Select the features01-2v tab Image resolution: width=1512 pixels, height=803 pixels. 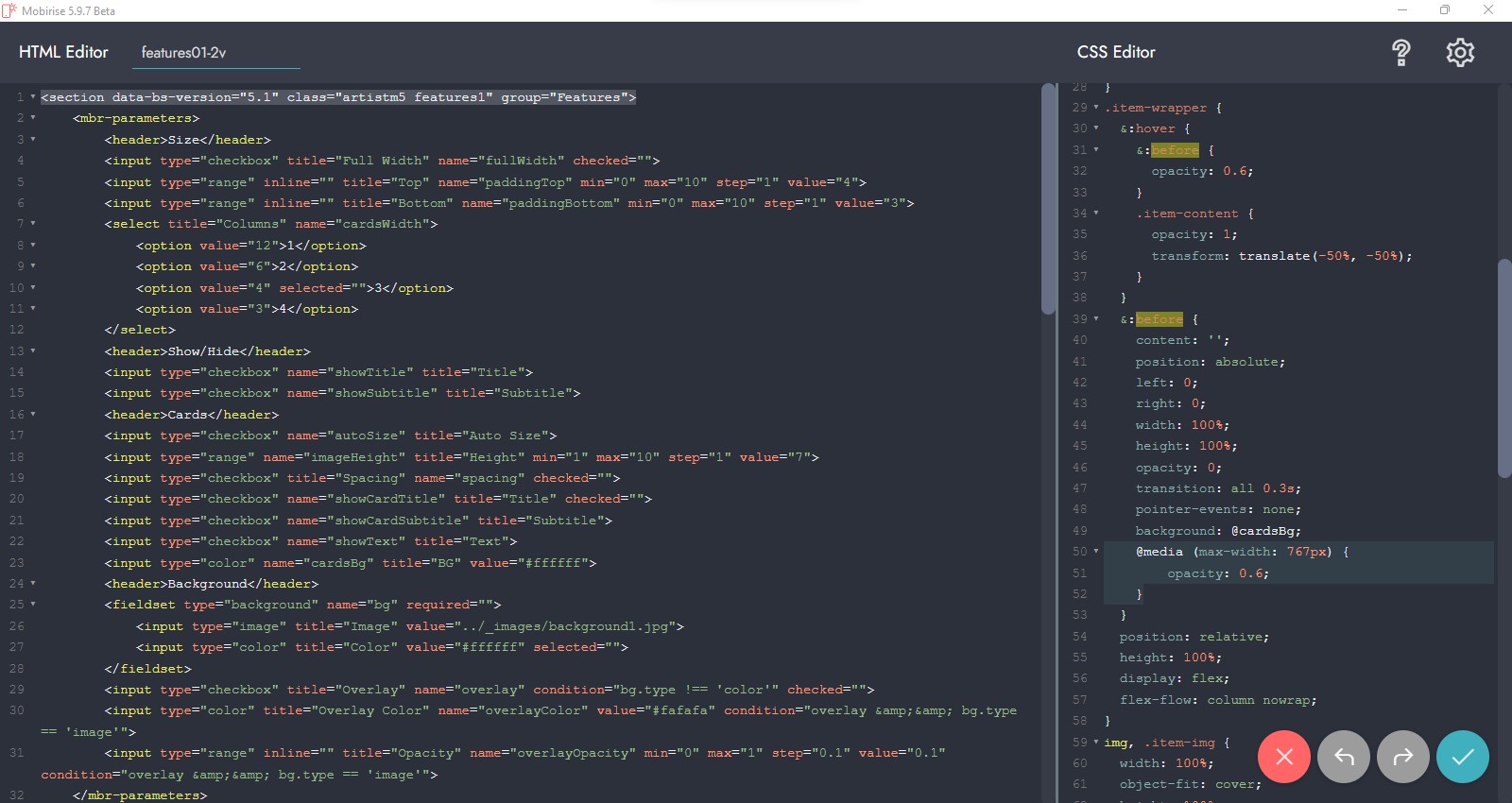pos(184,53)
